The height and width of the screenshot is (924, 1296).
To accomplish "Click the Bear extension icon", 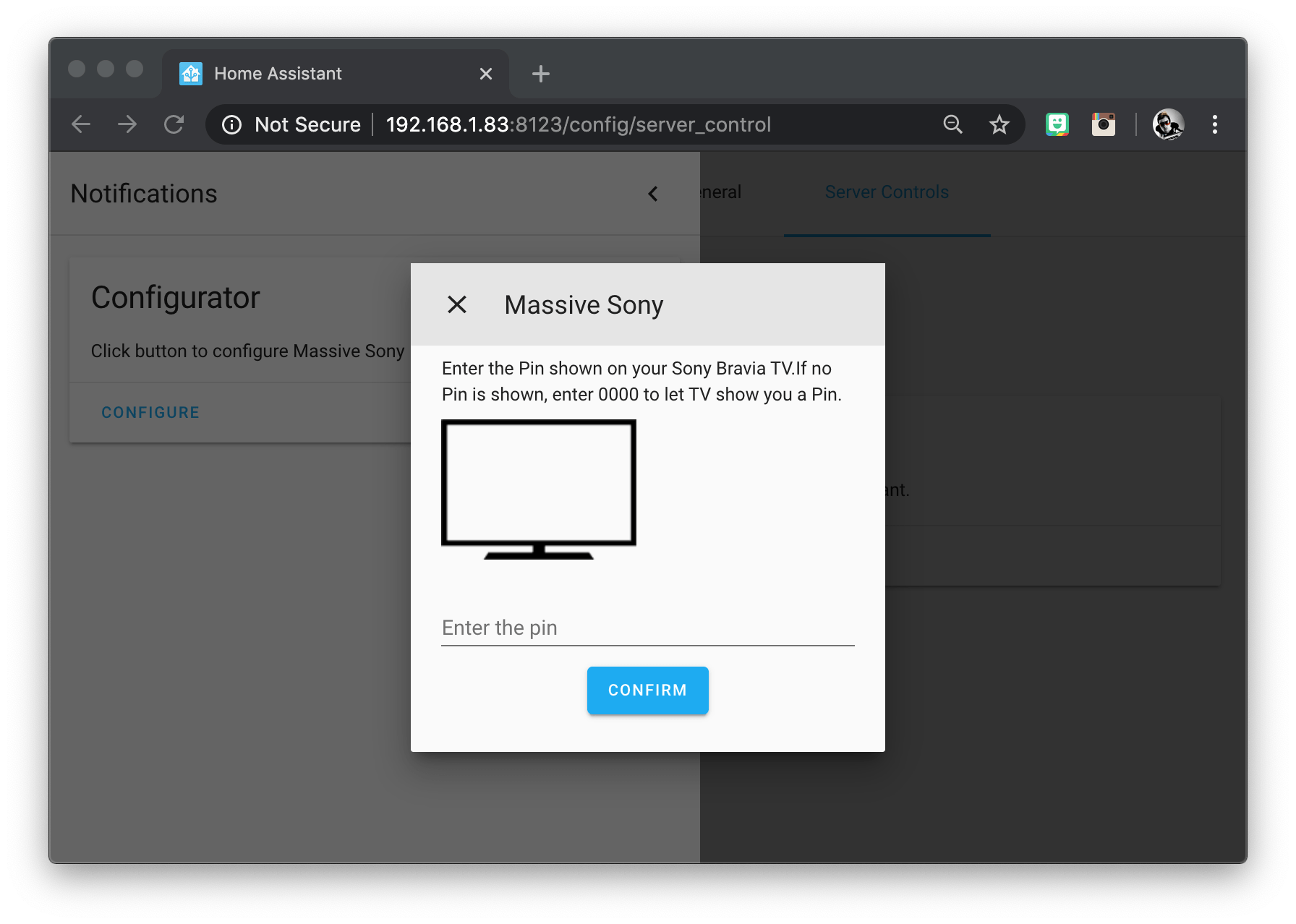I will (1057, 124).
